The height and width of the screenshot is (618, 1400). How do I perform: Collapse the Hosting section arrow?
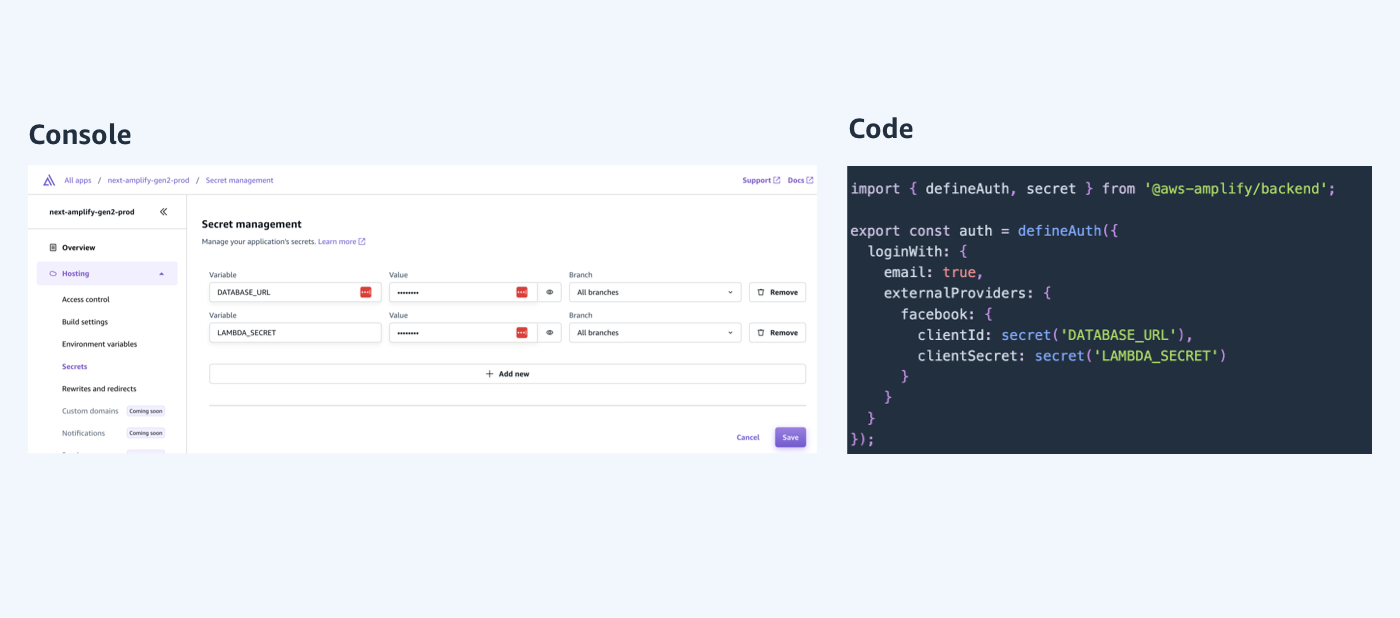(x=162, y=273)
